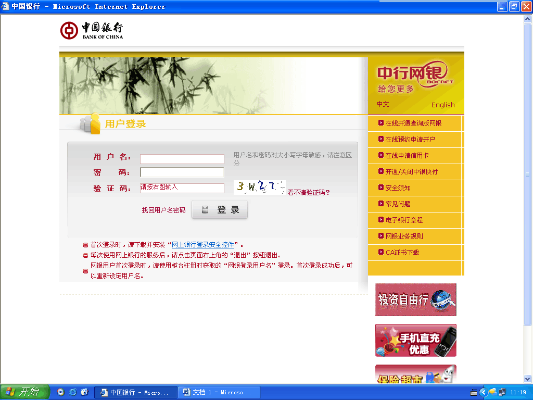Viewport: 533px width, 400px height.
Task: Click the scrollbar up arrow
Action: click(x=528, y=19)
